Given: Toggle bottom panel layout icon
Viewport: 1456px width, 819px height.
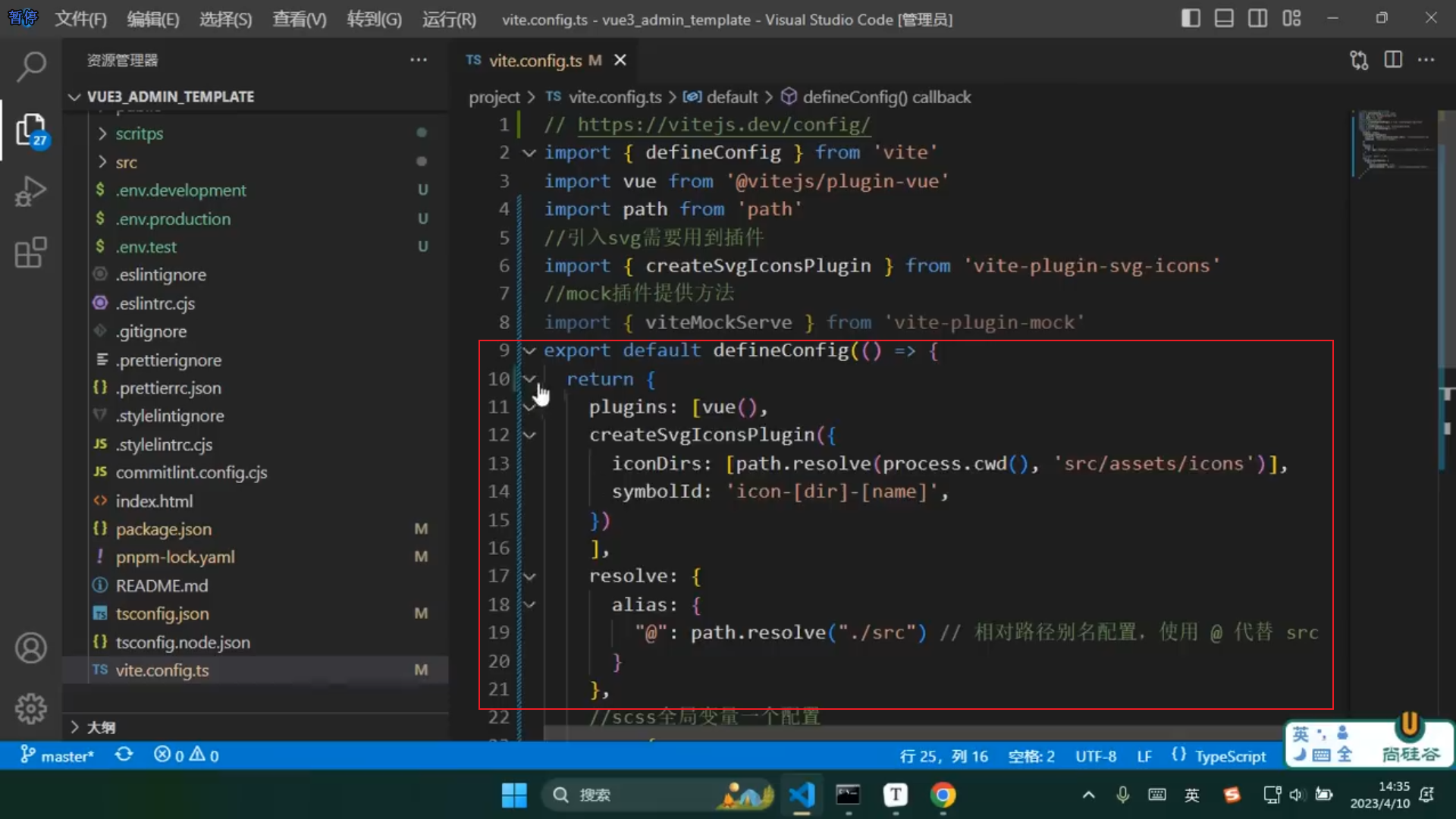Looking at the screenshot, I should 1224,18.
